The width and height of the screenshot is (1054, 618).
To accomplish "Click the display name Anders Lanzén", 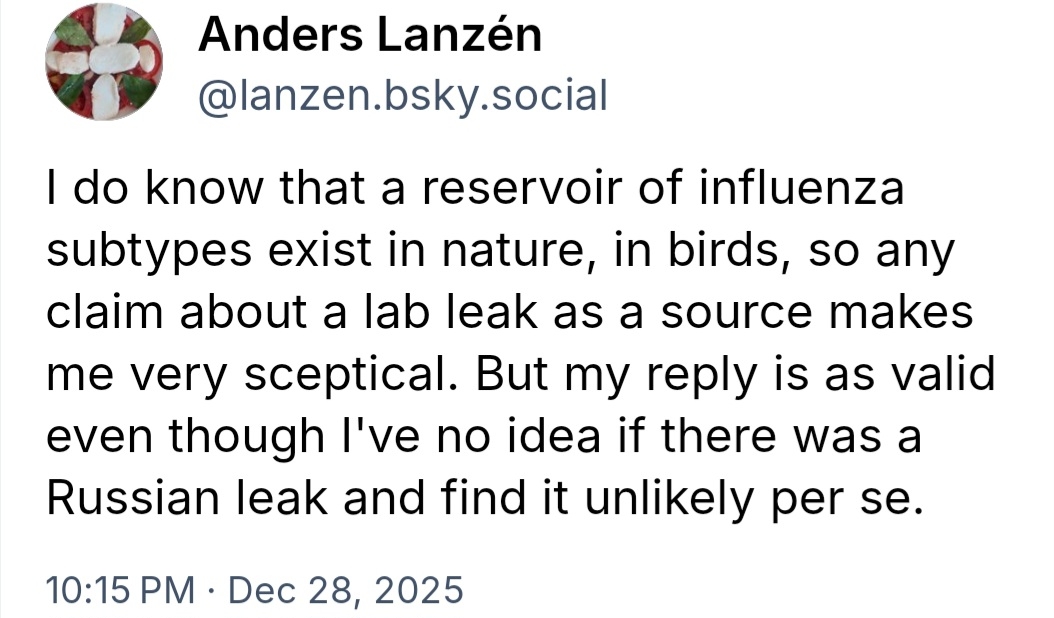I will click(370, 37).
